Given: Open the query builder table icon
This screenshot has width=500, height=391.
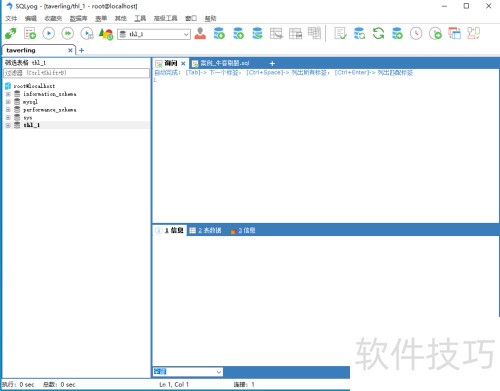Looking at the screenshot, I should coord(295,33).
